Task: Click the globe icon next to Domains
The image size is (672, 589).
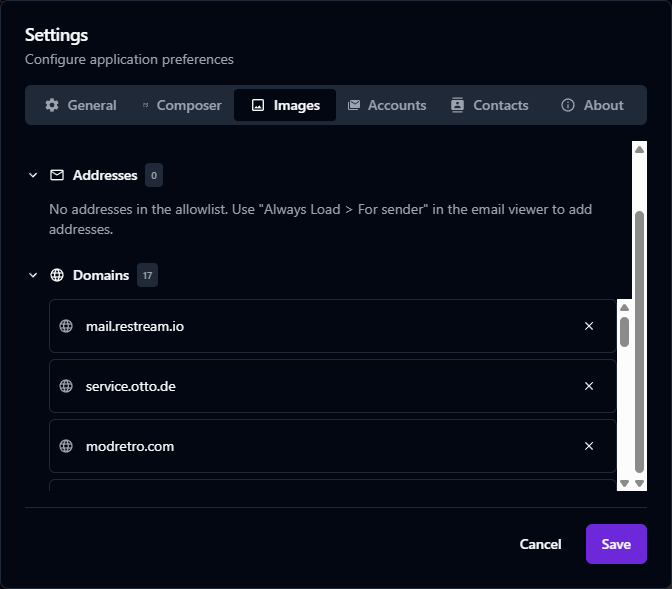Action: tap(57, 275)
